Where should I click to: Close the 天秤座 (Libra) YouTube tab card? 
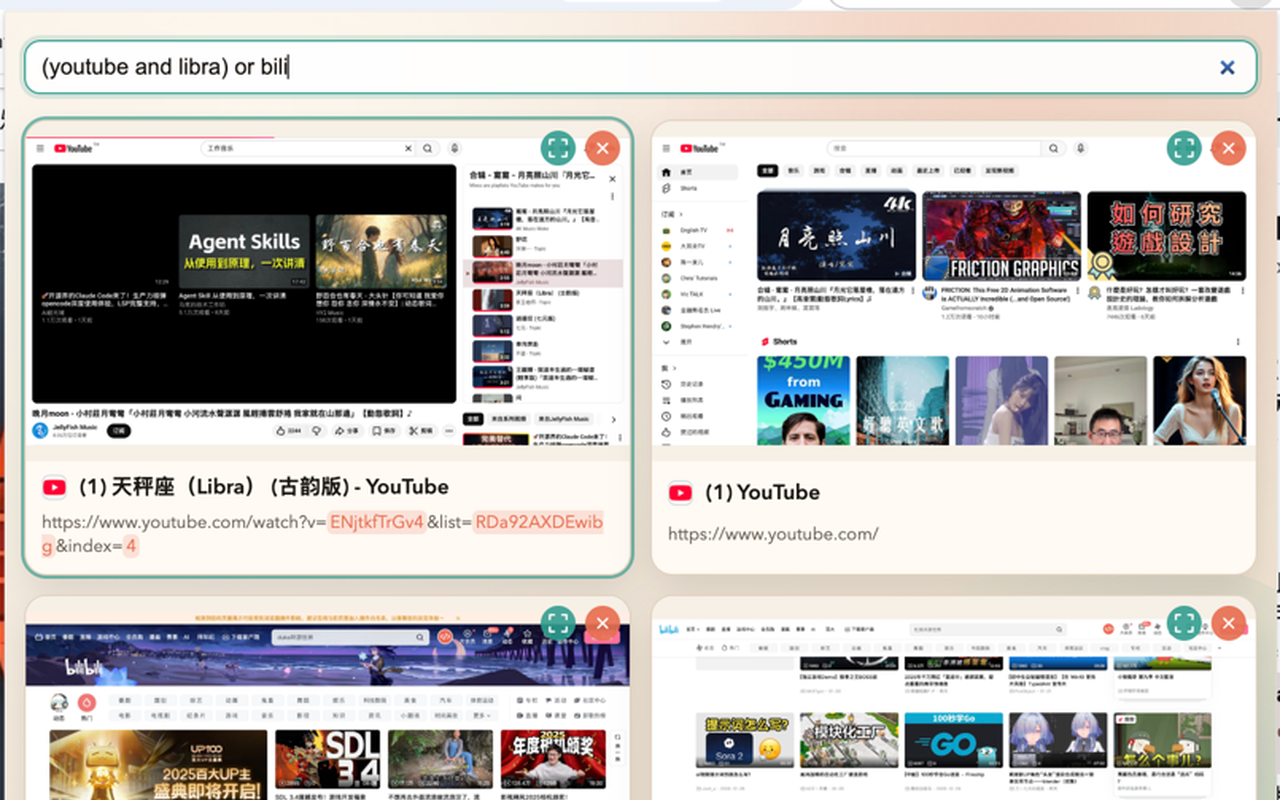pyautogui.click(x=602, y=149)
